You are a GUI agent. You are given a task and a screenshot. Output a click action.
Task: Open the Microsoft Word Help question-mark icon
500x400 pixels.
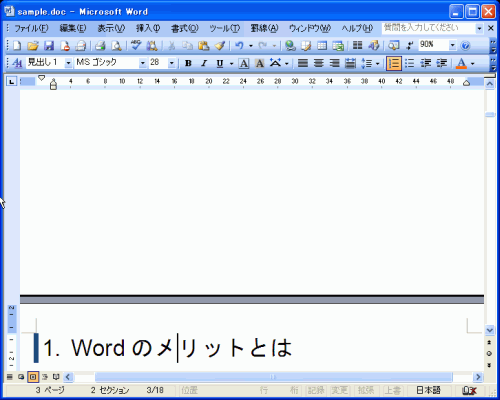tap(465, 45)
